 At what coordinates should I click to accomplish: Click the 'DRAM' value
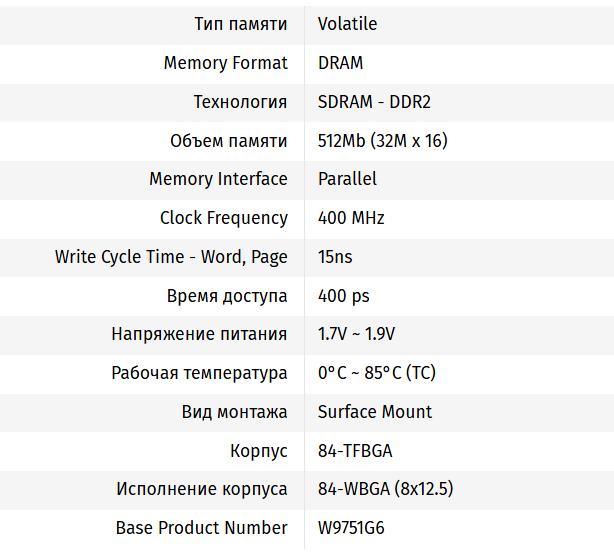point(340,63)
